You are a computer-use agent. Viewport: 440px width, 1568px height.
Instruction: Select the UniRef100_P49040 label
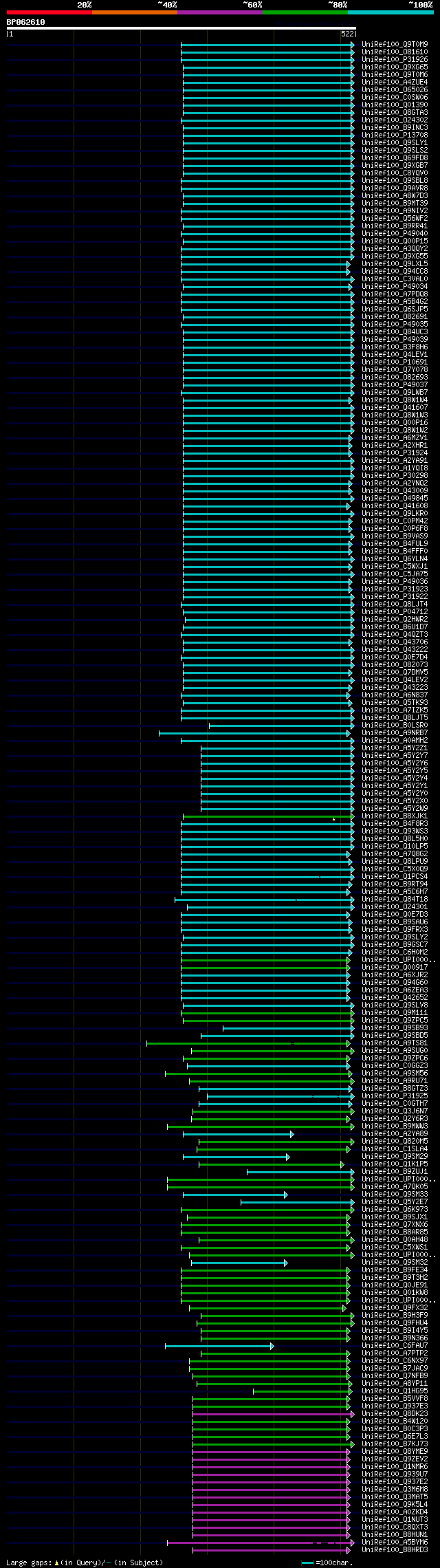click(395, 234)
